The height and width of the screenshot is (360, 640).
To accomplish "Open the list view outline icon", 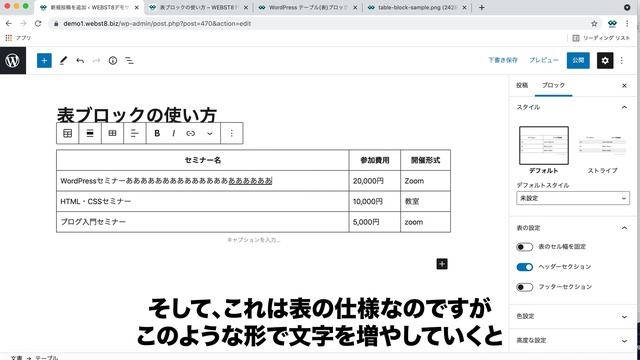I will tap(129, 60).
